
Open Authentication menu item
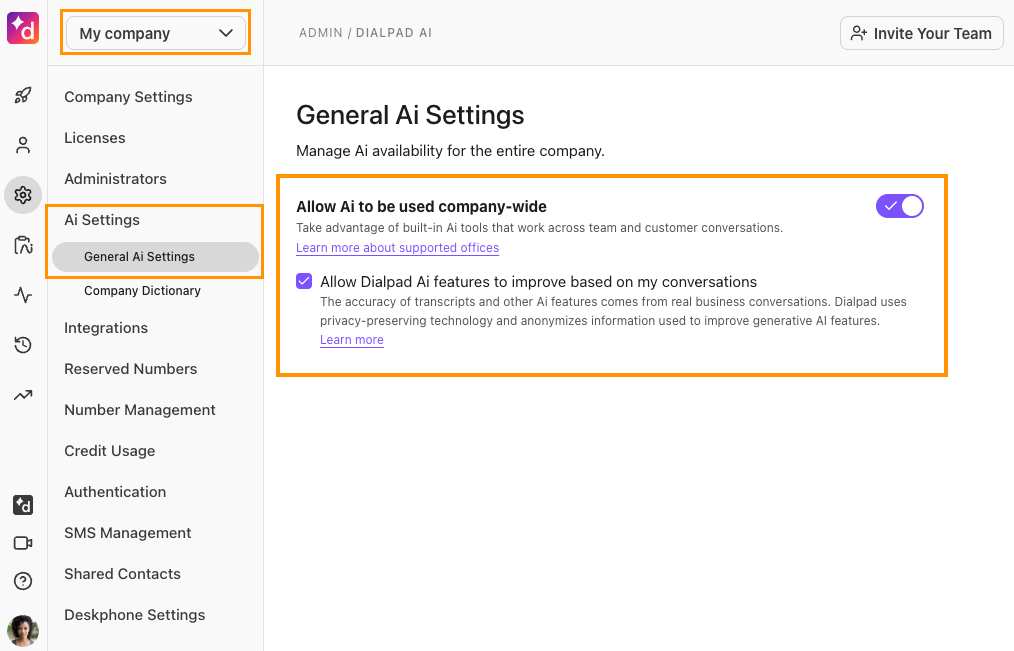pyautogui.click(x=115, y=492)
